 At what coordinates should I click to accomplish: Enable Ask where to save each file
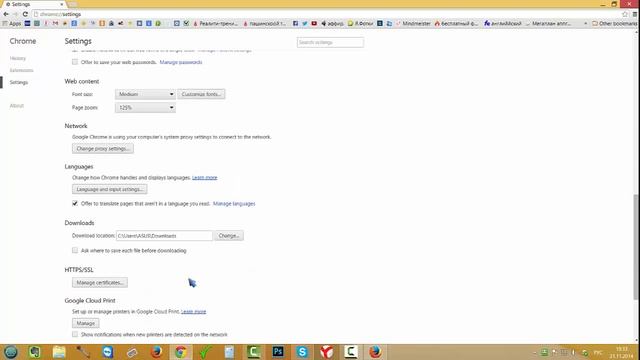click(x=75, y=250)
